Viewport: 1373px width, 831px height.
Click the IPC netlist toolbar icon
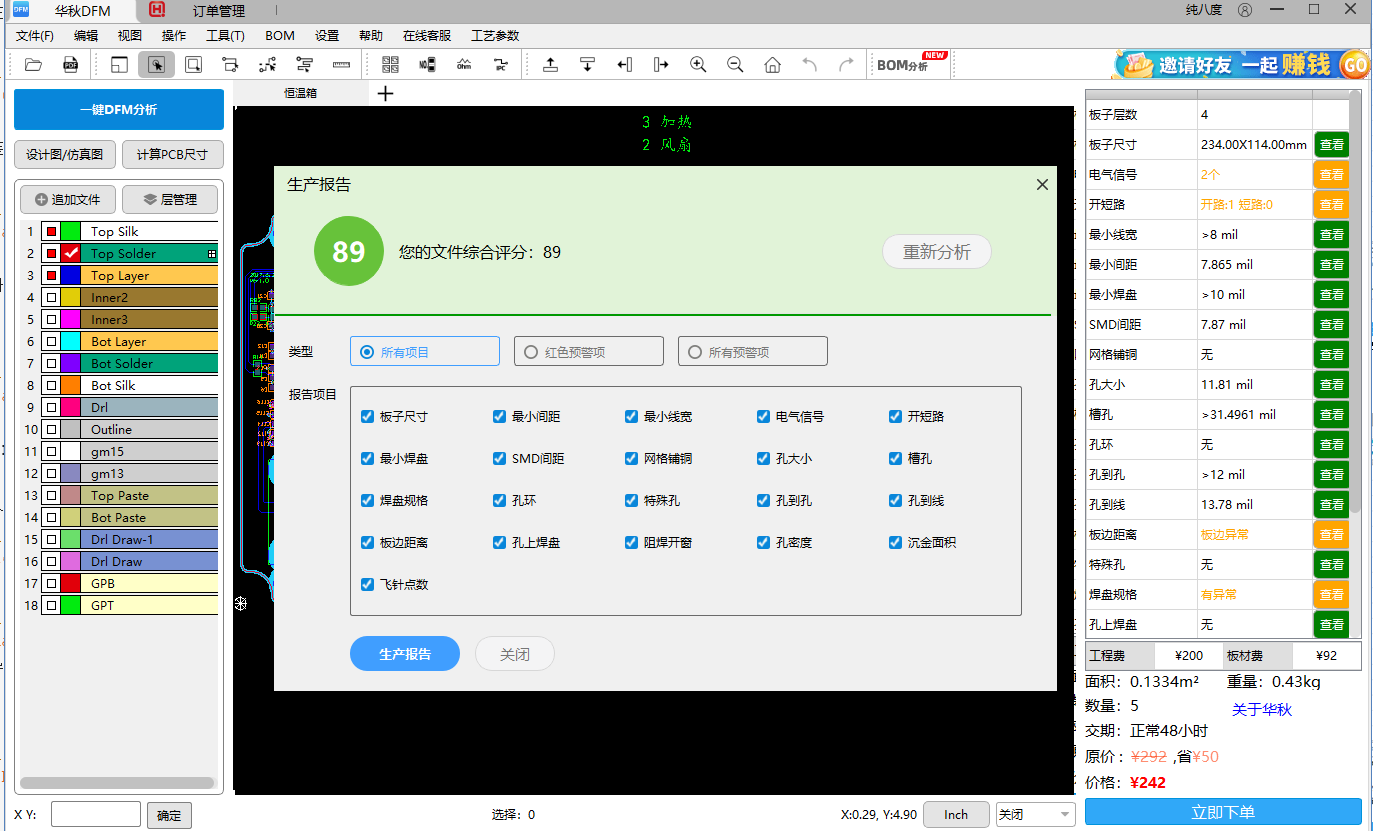click(500, 65)
